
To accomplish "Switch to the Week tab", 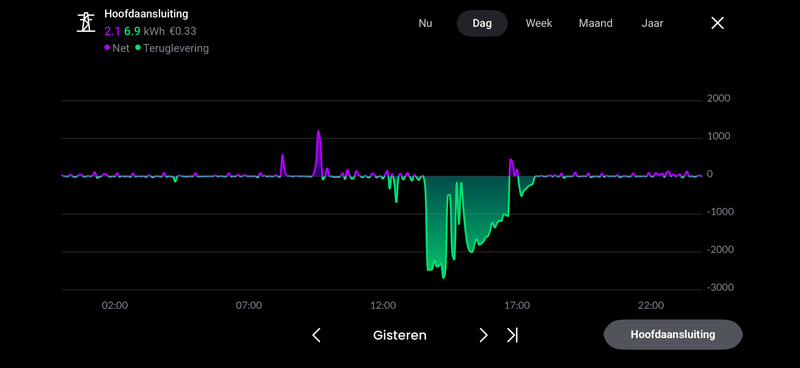I will (539, 23).
